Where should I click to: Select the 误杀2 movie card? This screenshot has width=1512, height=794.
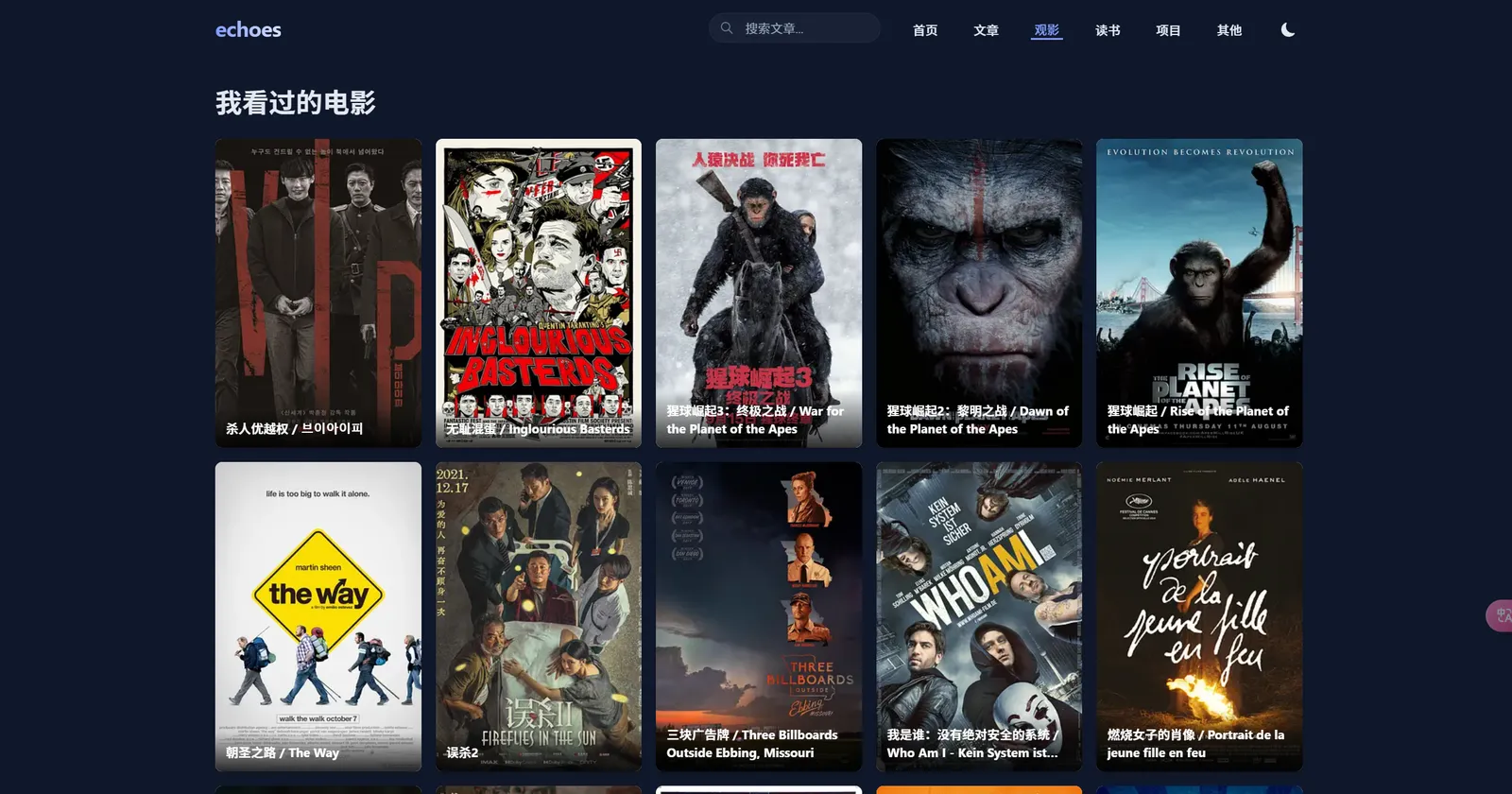(x=539, y=616)
